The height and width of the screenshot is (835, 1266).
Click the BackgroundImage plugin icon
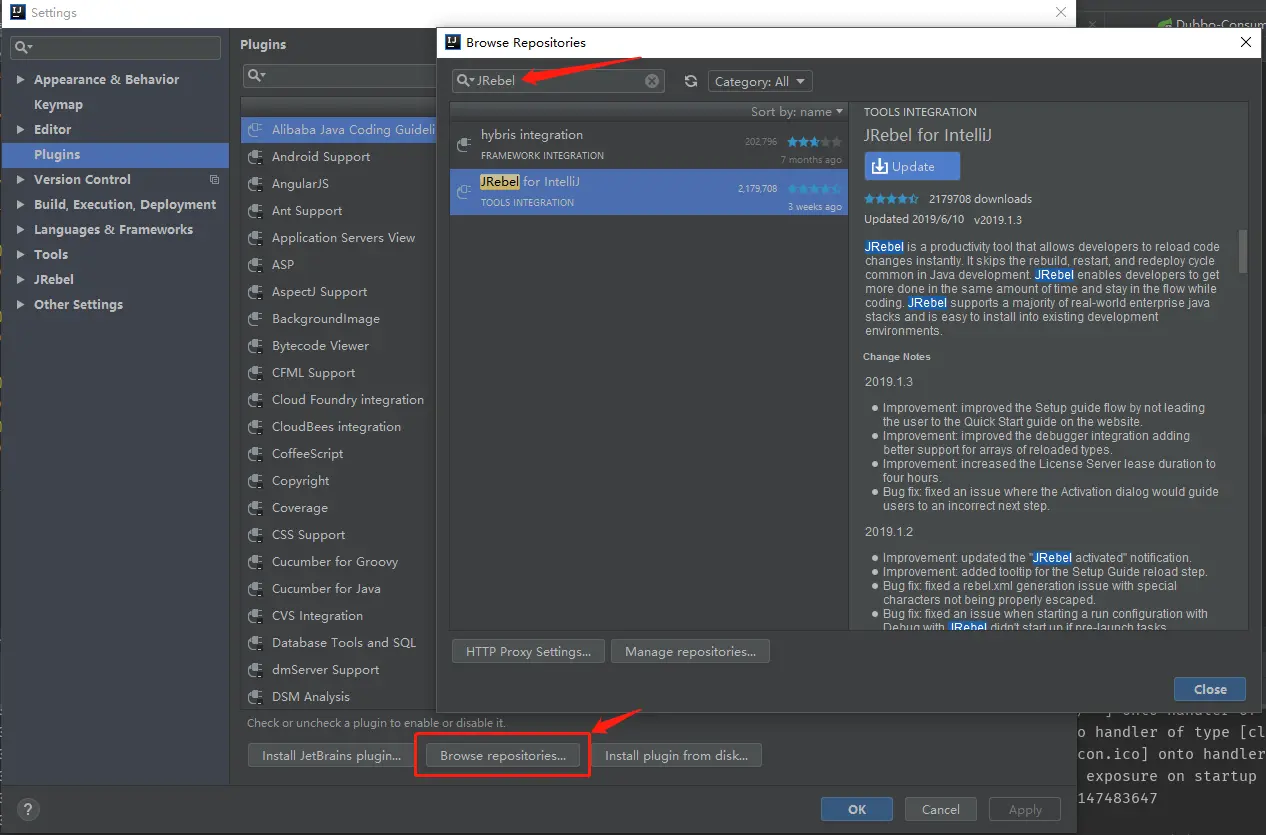pos(255,319)
